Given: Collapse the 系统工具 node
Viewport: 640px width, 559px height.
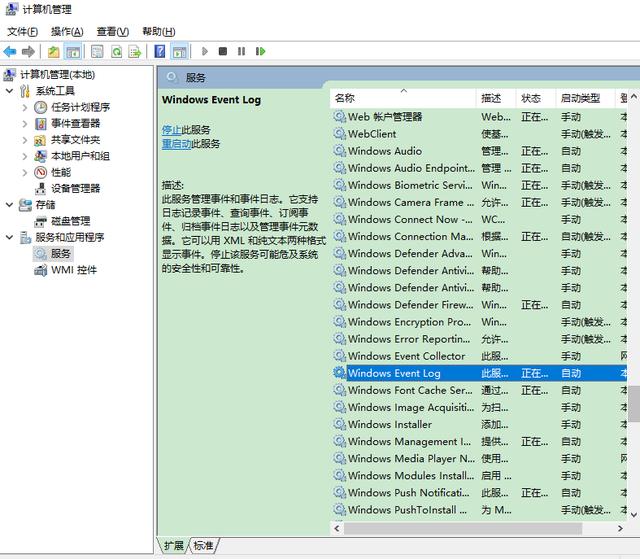Looking at the screenshot, I should 9,91.
